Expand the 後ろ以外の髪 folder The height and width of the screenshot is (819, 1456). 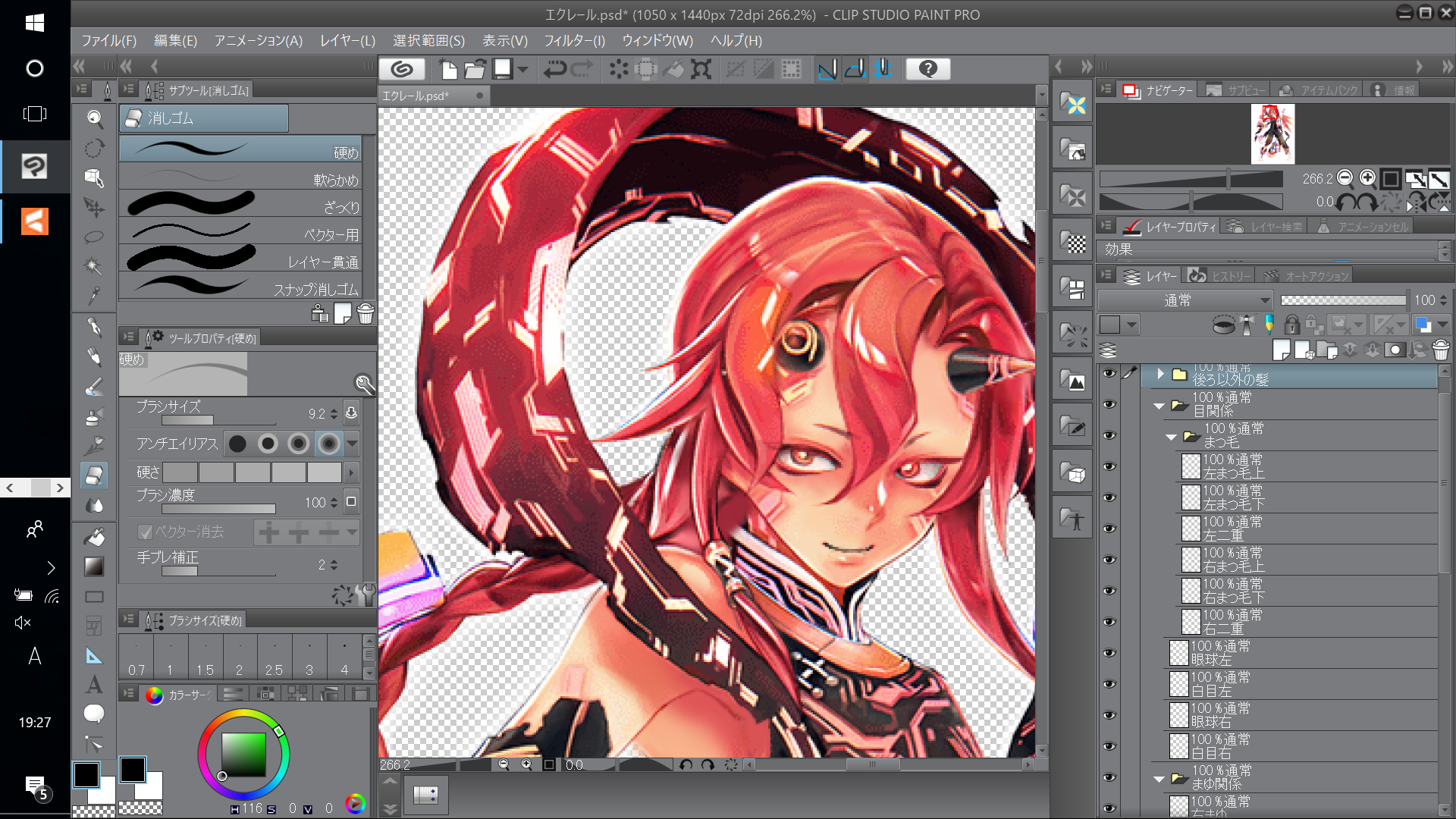pos(1160,374)
